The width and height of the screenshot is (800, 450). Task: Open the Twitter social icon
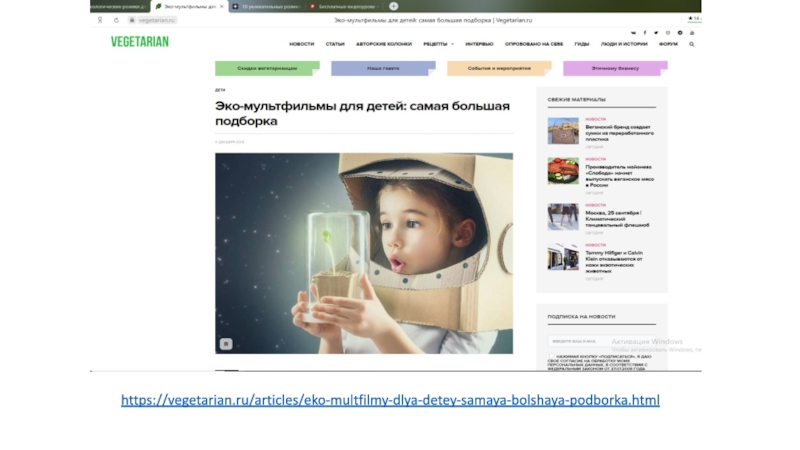pos(656,33)
